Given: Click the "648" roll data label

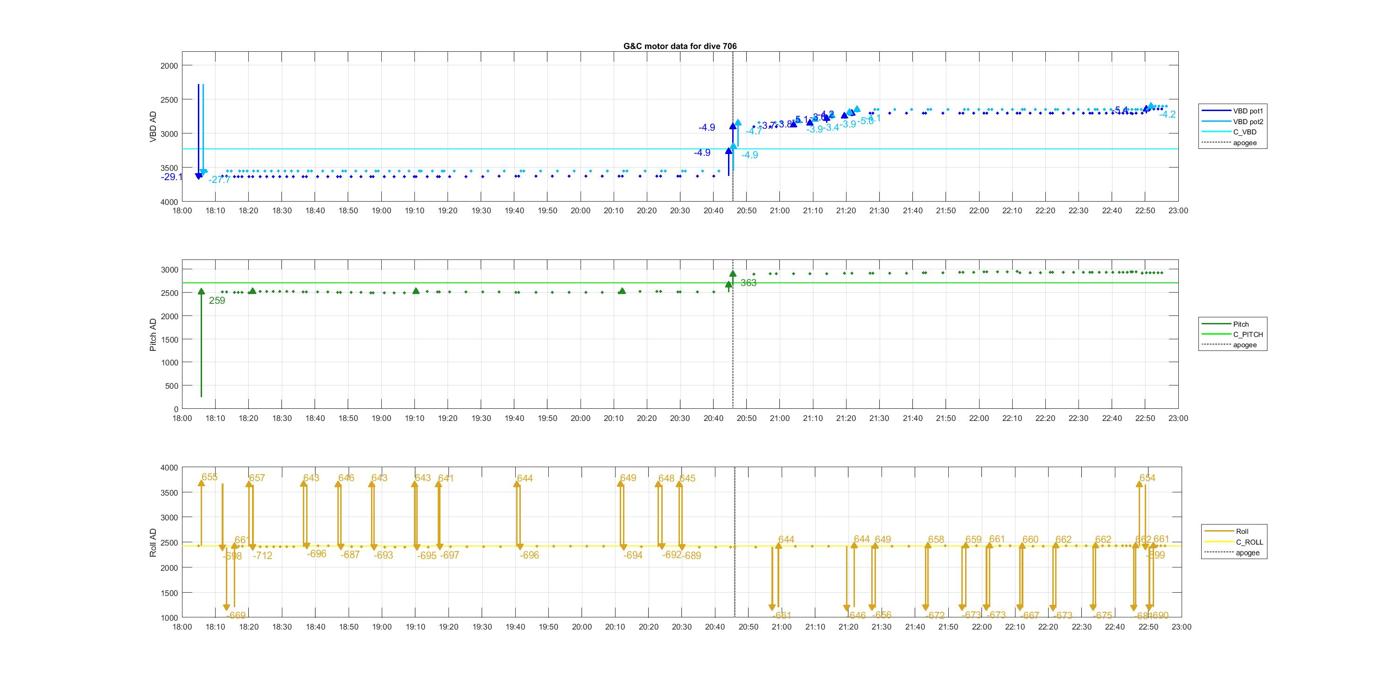Looking at the screenshot, I should click(x=666, y=478).
